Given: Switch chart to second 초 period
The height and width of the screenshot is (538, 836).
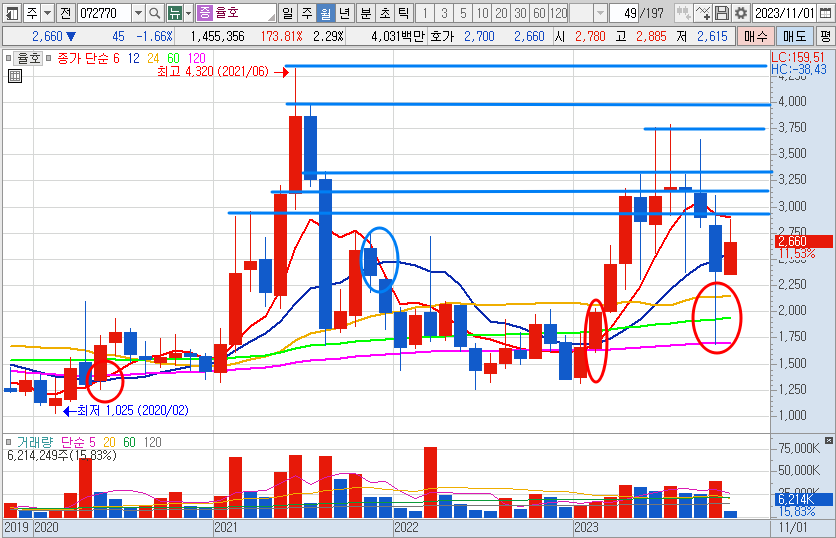Looking at the screenshot, I should coord(384,13).
